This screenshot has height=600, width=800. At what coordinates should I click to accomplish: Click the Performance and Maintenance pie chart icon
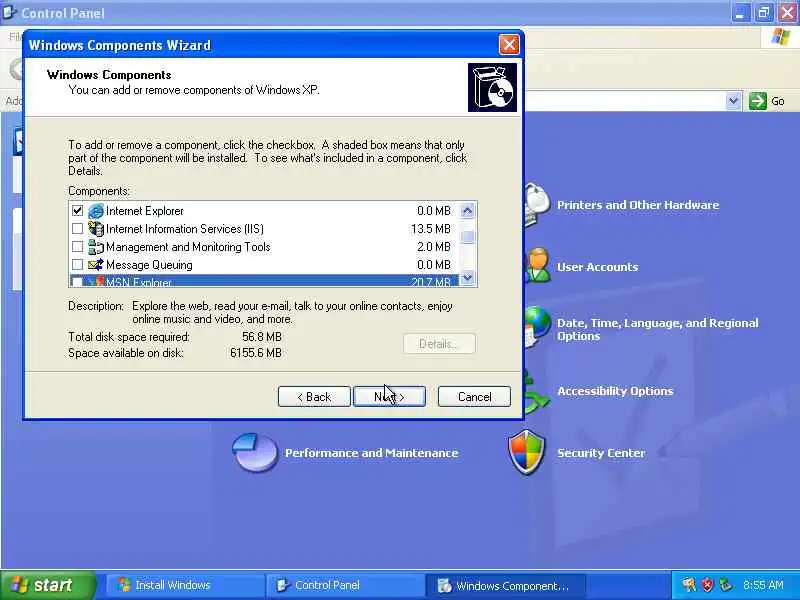click(255, 452)
